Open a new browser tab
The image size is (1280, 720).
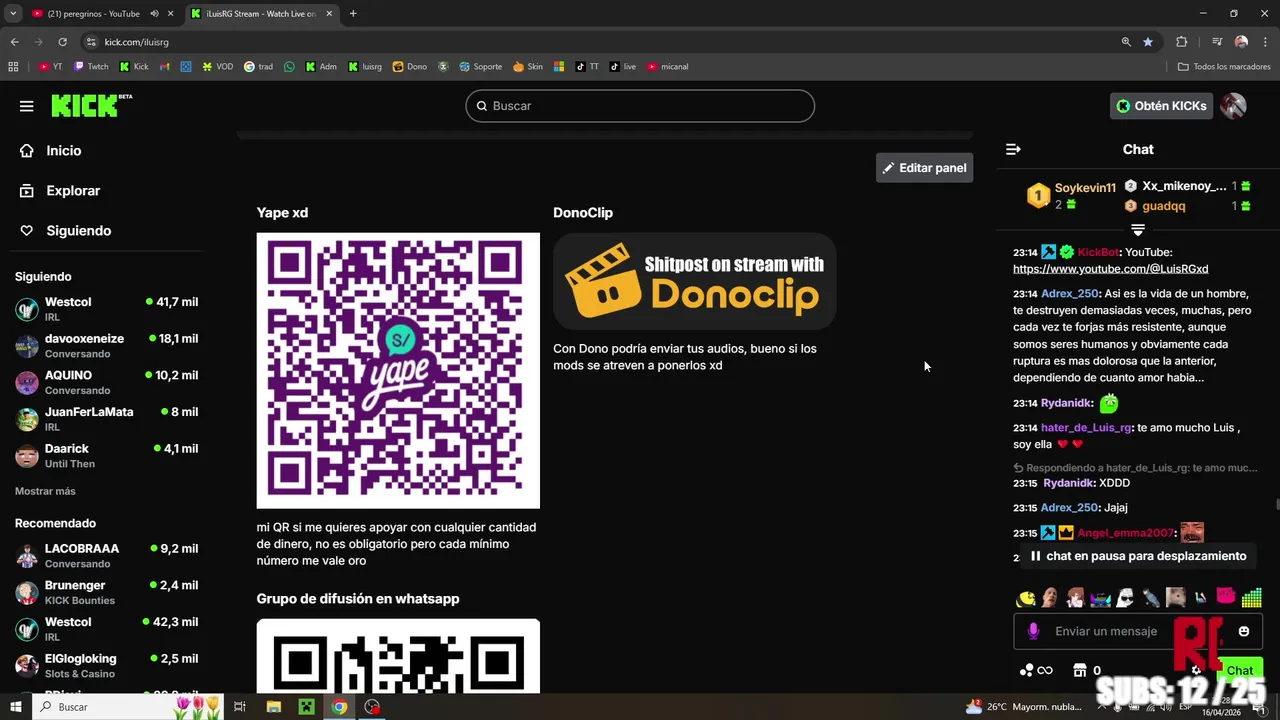(x=353, y=14)
